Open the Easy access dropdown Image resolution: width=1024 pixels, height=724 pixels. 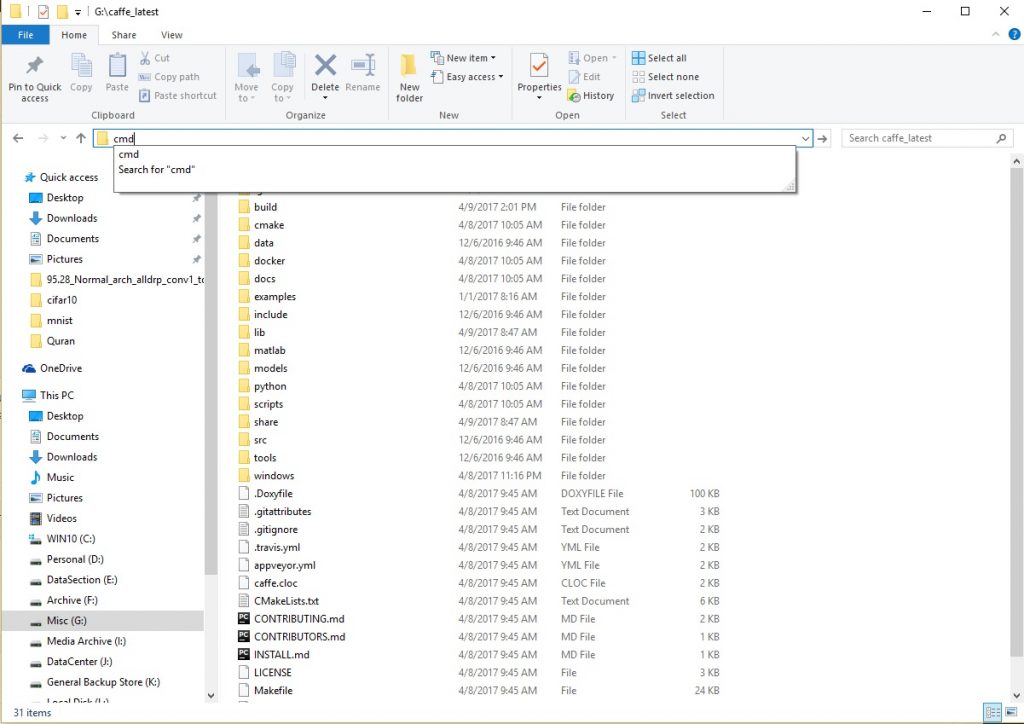click(468, 77)
